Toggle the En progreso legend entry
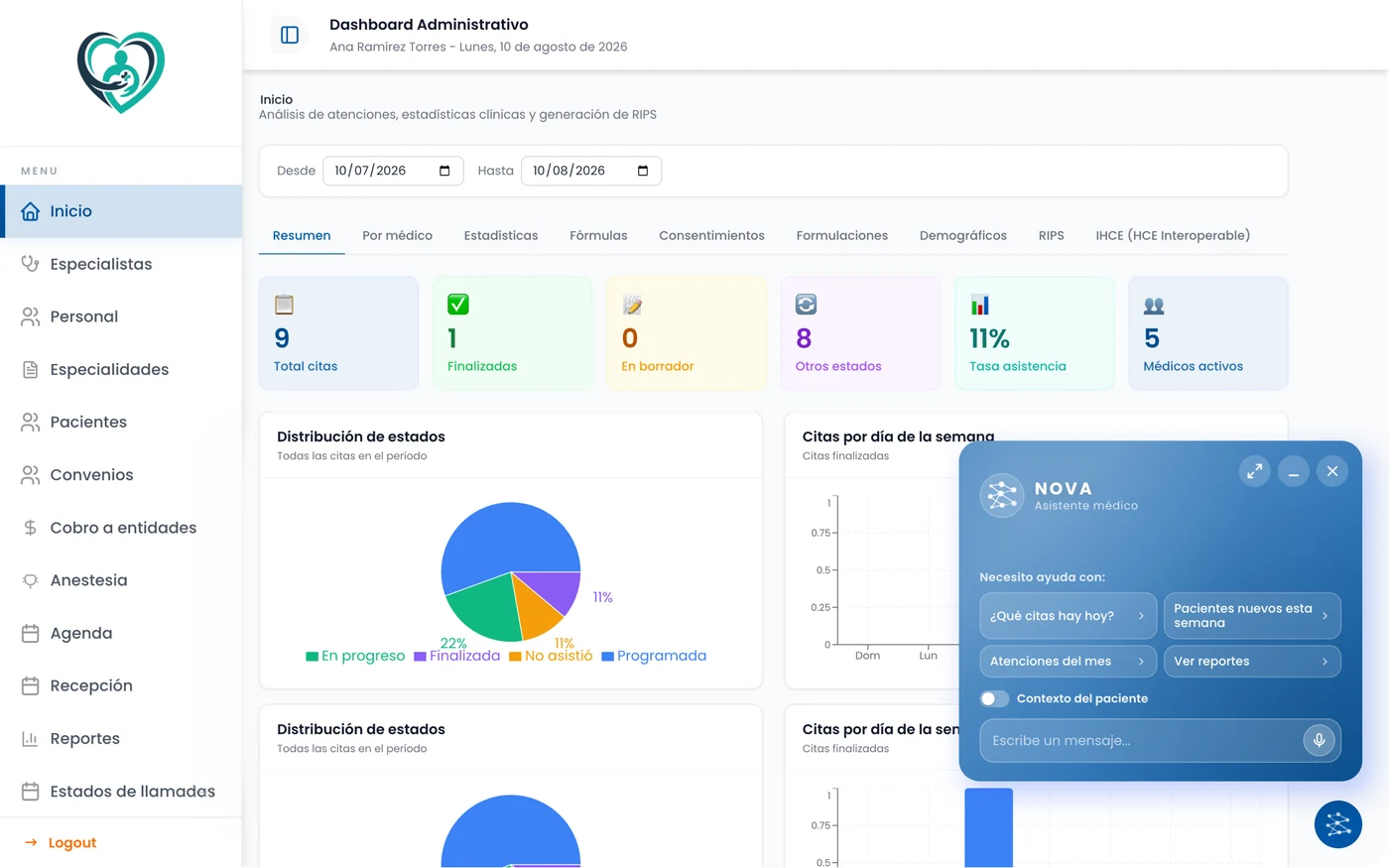The width and height of the screenshot is (1389, 868). pyautogui.click(x=355, y=656)
